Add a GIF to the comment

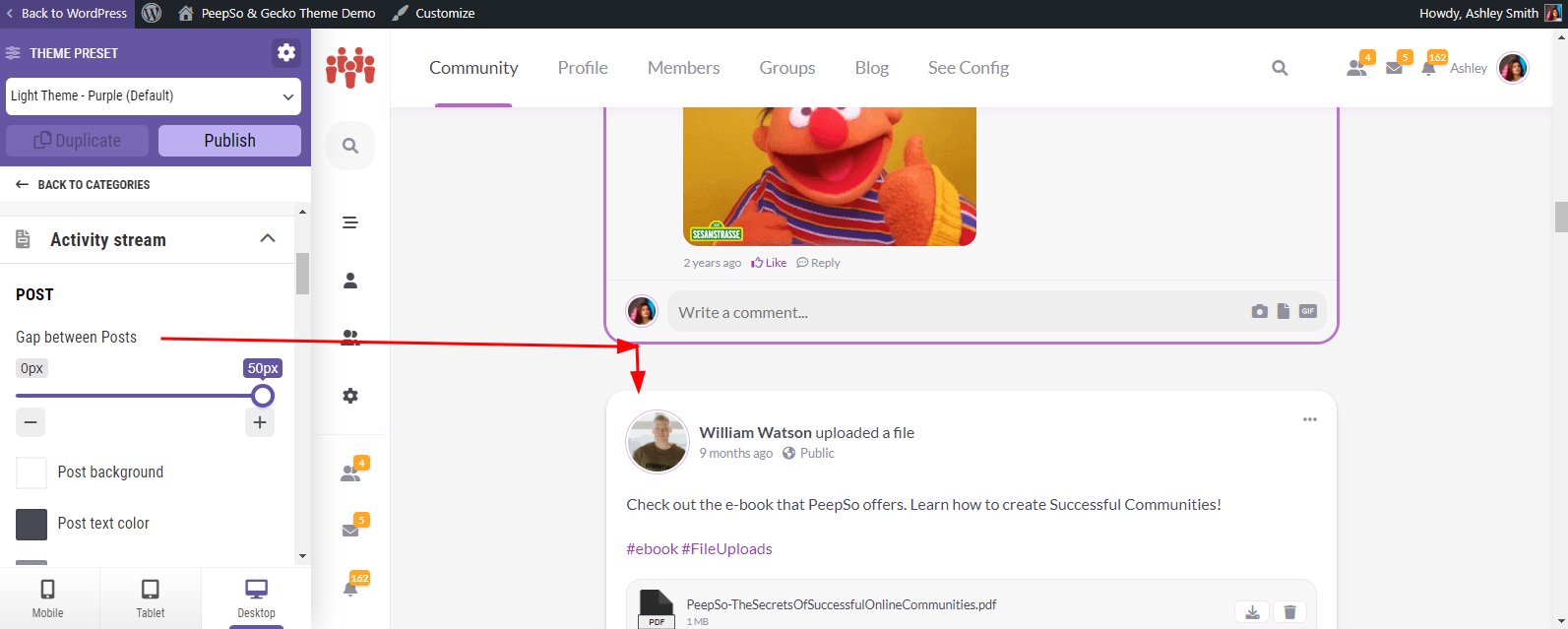[1307, 311]
